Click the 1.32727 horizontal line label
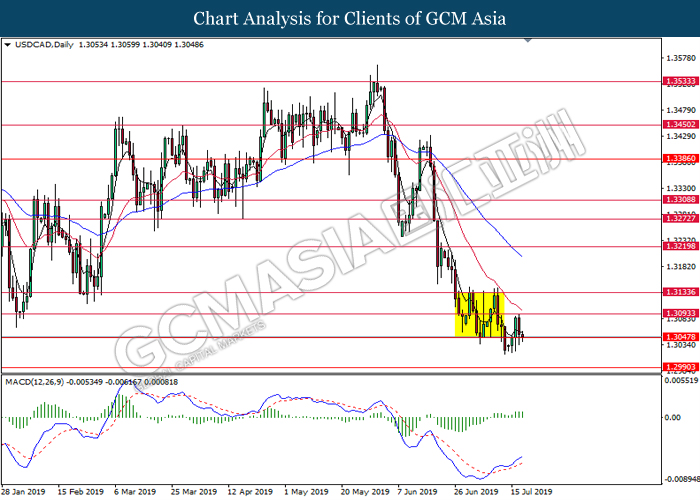700x500 pixels. pos(680,218)
